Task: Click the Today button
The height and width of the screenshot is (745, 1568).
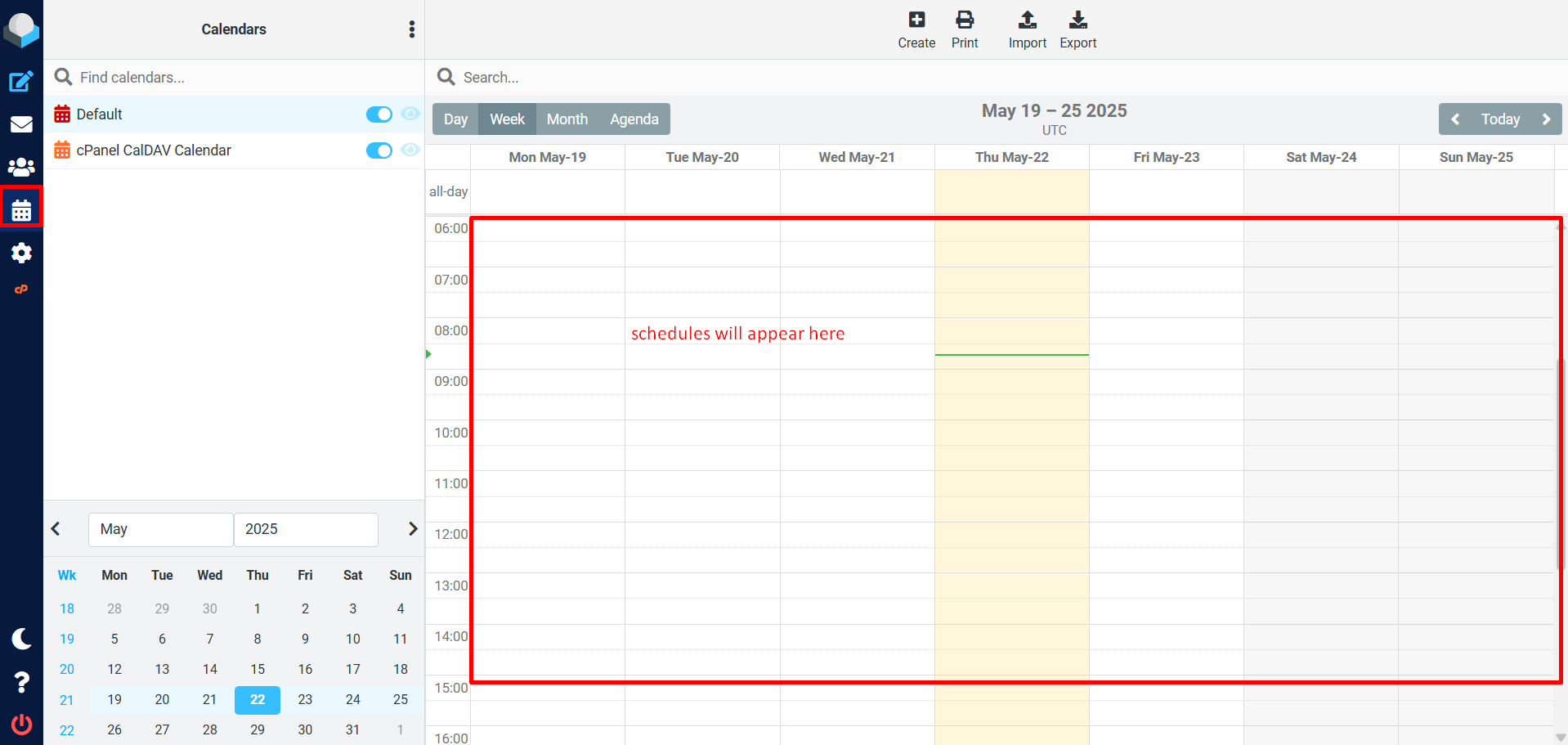Action: pos(1500,119)
